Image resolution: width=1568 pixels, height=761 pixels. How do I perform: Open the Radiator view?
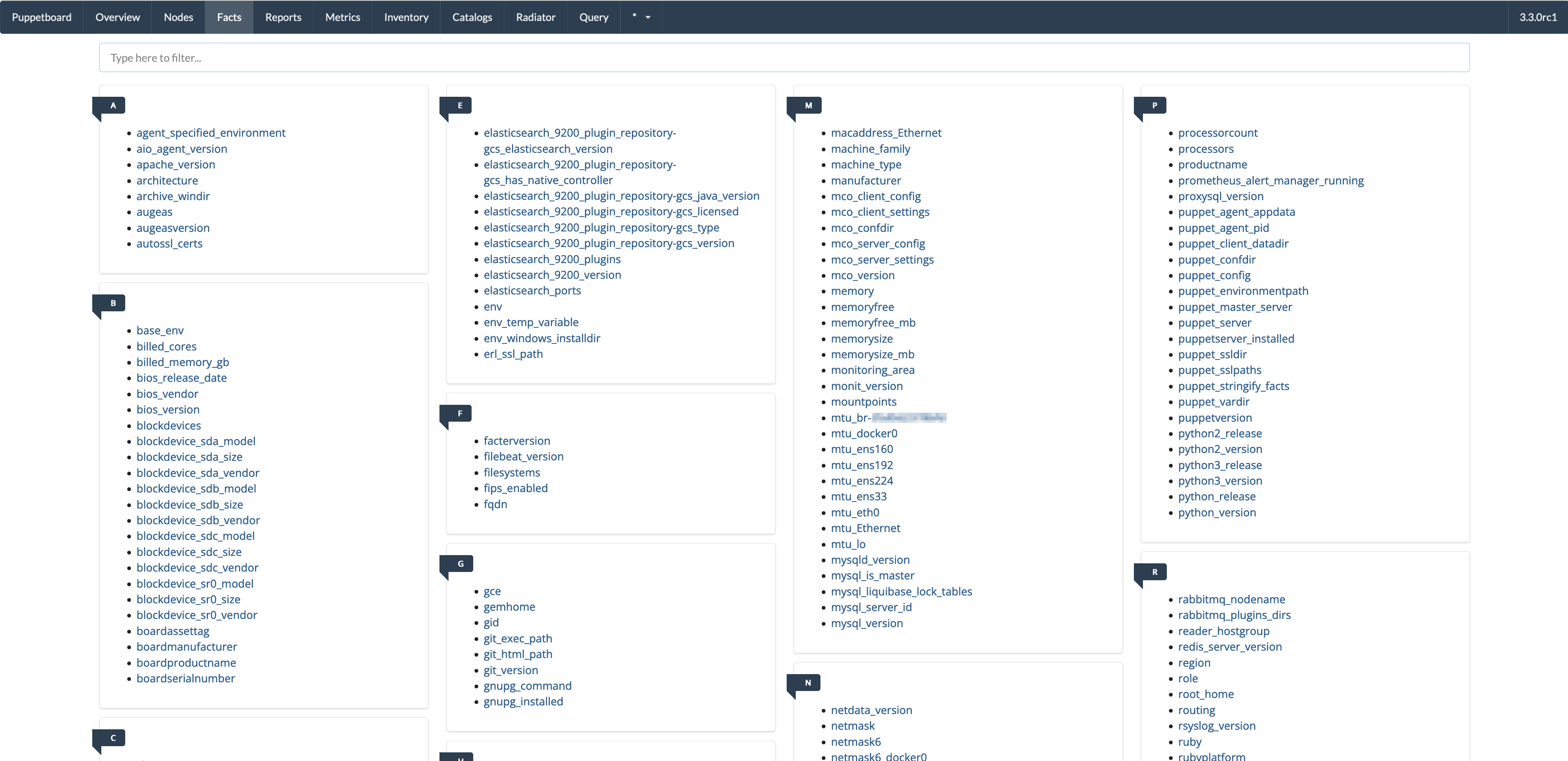pyautogui.click(x=536, y=17)
